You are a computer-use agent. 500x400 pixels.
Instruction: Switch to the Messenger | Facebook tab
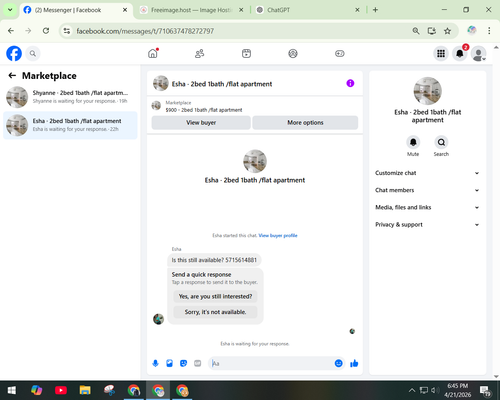click(x=76, y=10)
